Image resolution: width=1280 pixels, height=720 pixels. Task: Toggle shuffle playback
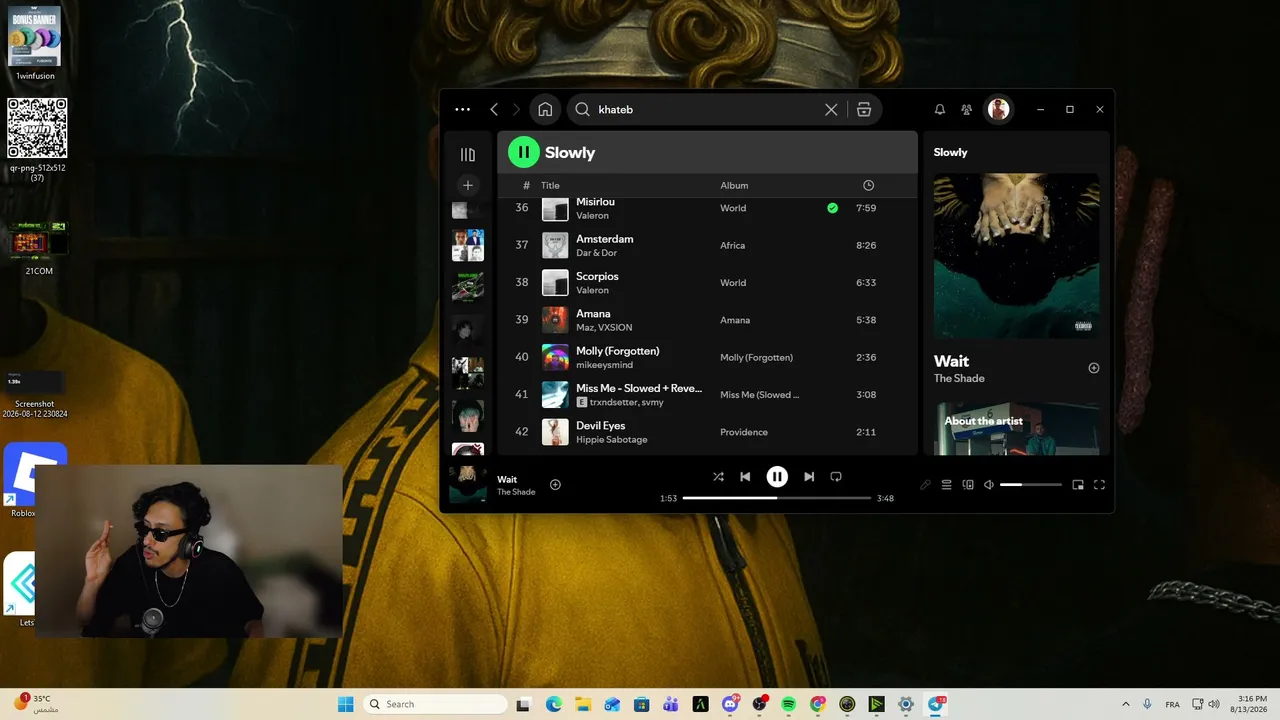point(718,477)
